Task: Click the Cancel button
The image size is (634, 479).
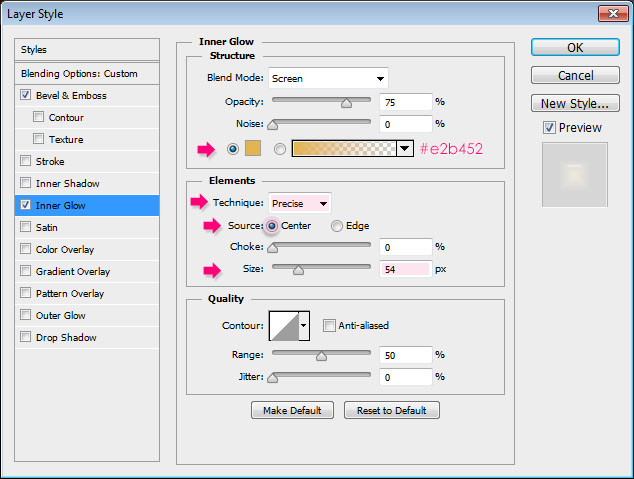Action: point(575,76)
